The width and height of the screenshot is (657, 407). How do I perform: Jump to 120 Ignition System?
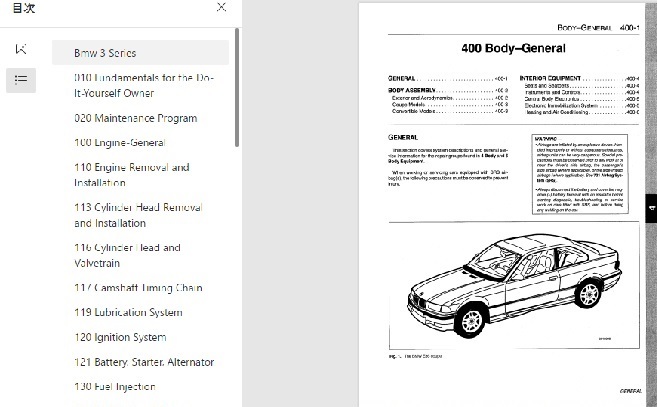point(120,337)
